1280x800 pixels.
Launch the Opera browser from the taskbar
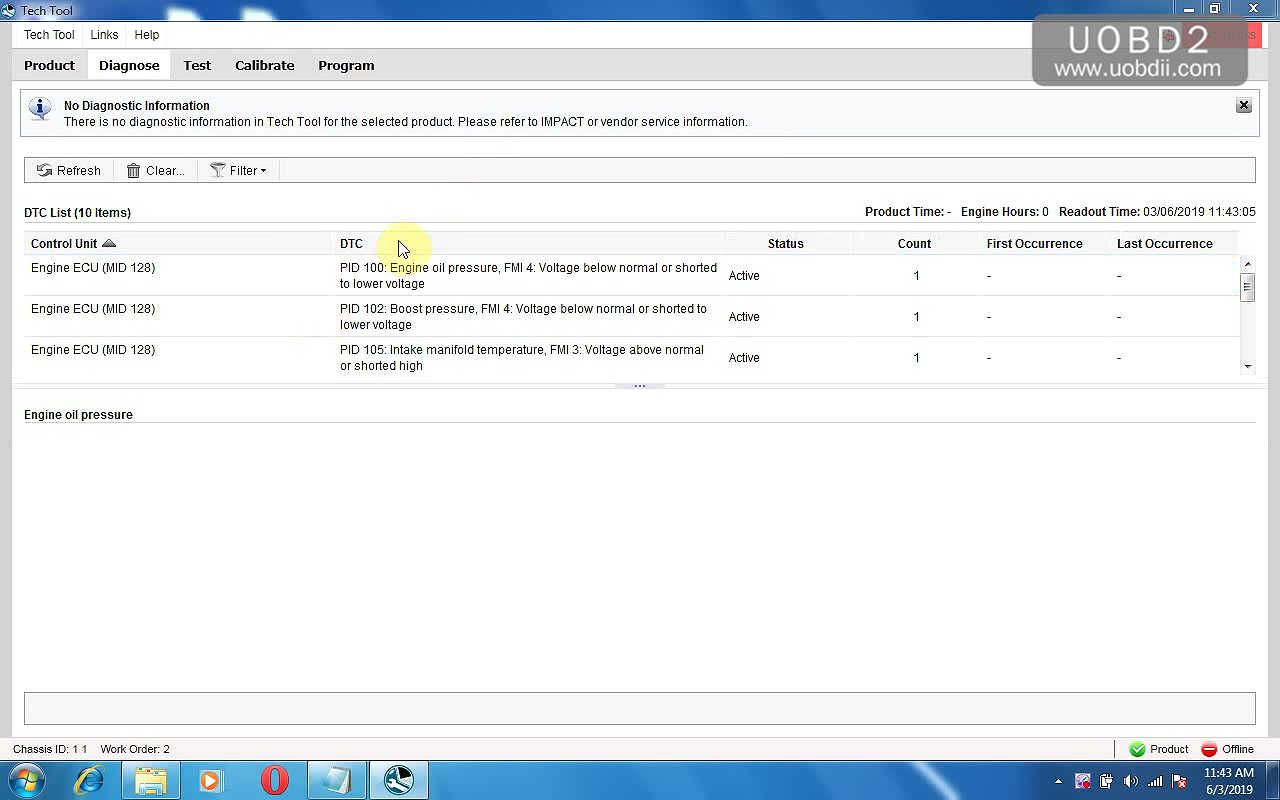(x=274, y=780)
